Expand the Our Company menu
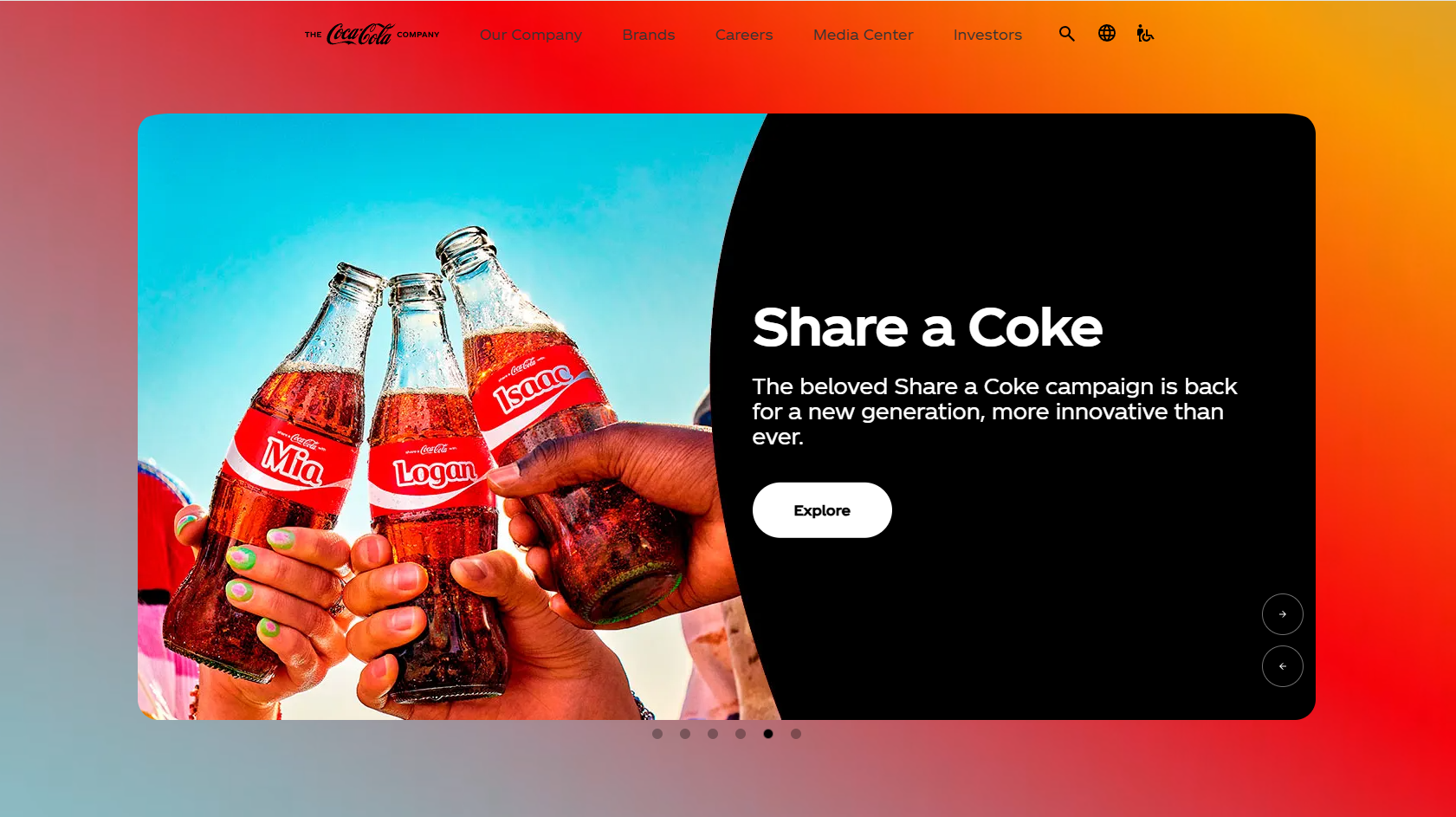 click(x=531, y=35)
